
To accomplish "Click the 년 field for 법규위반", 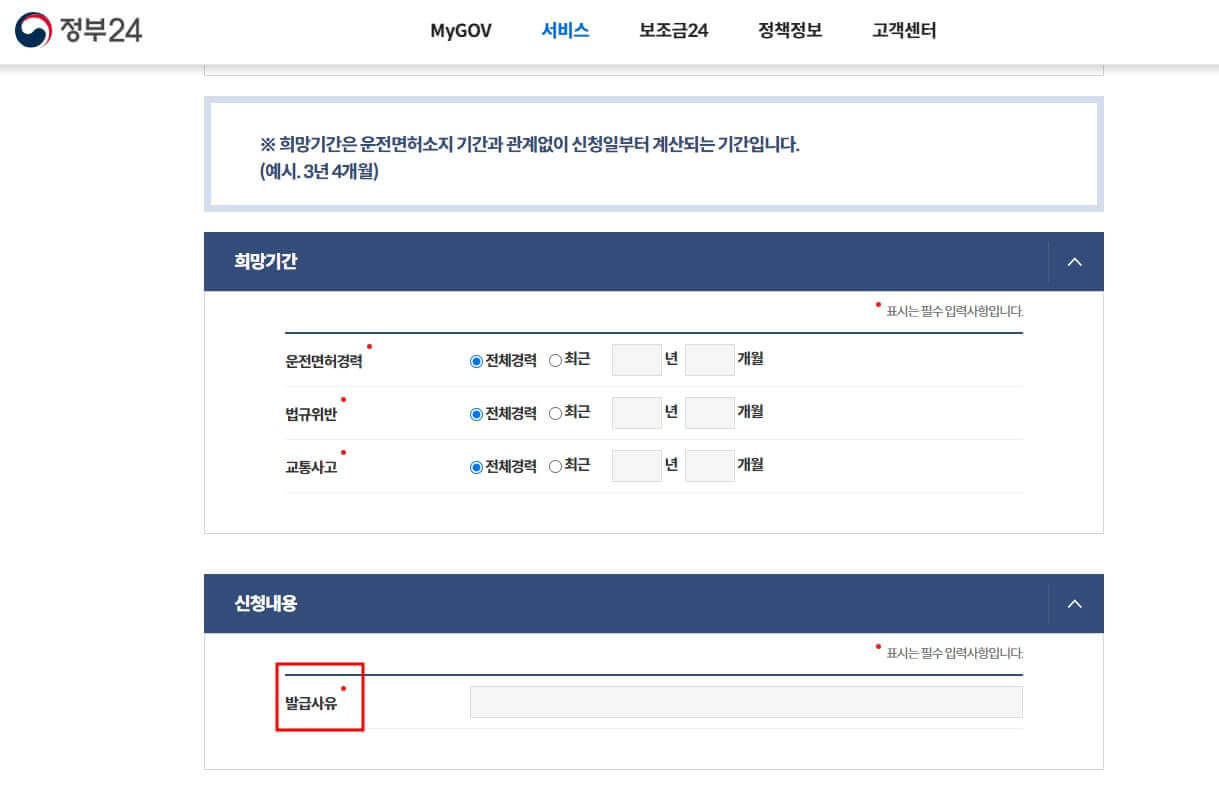I will (637, 412).
